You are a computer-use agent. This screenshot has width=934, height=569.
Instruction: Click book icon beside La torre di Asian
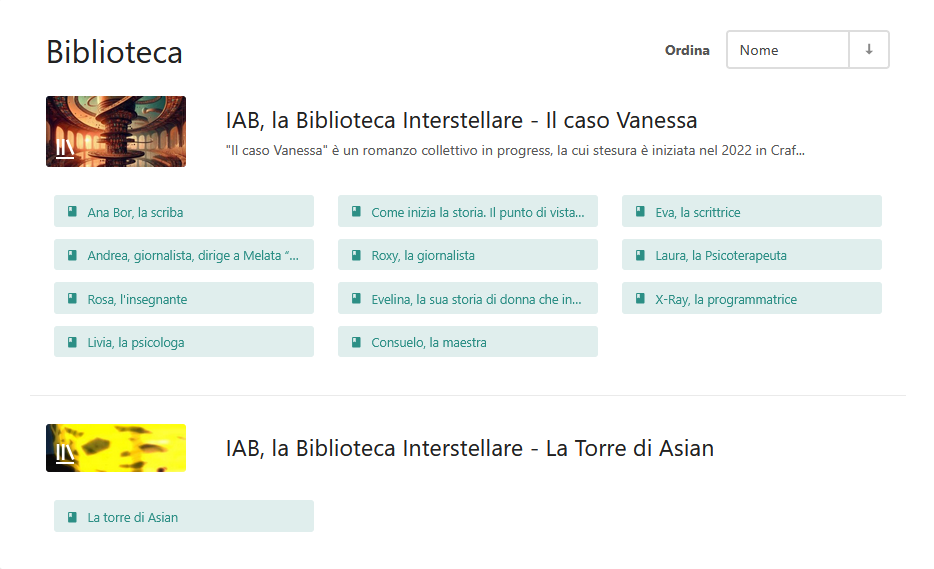(x=72, y=517)
